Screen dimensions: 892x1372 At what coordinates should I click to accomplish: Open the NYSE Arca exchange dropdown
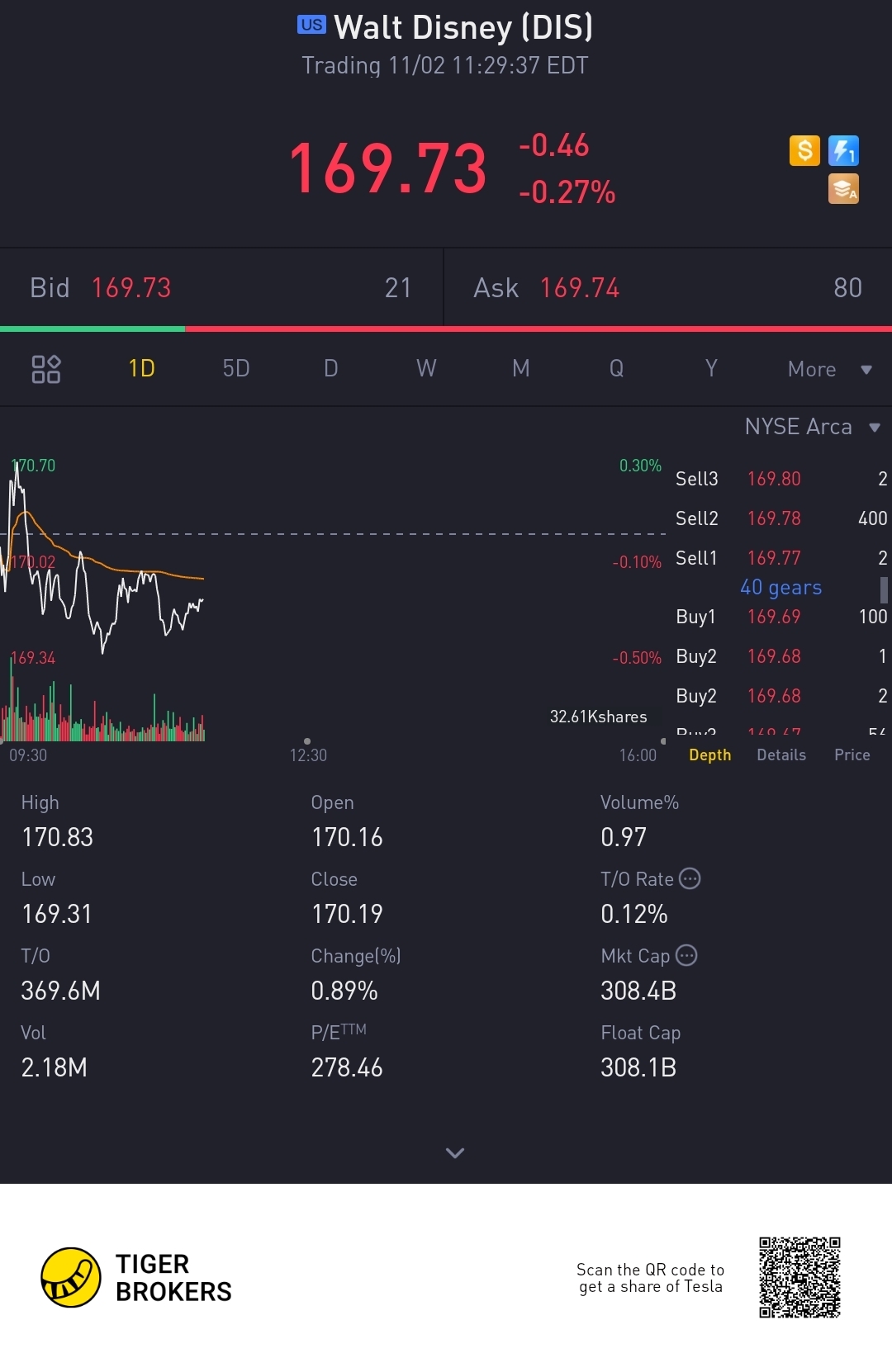pos(813,427)
